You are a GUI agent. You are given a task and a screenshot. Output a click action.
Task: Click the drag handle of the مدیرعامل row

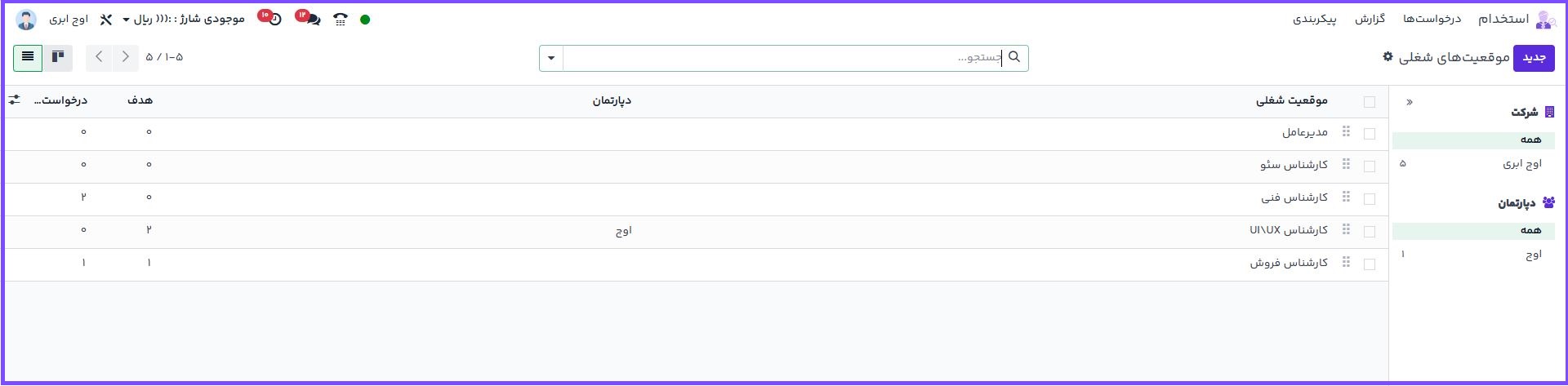(1347, 132)
